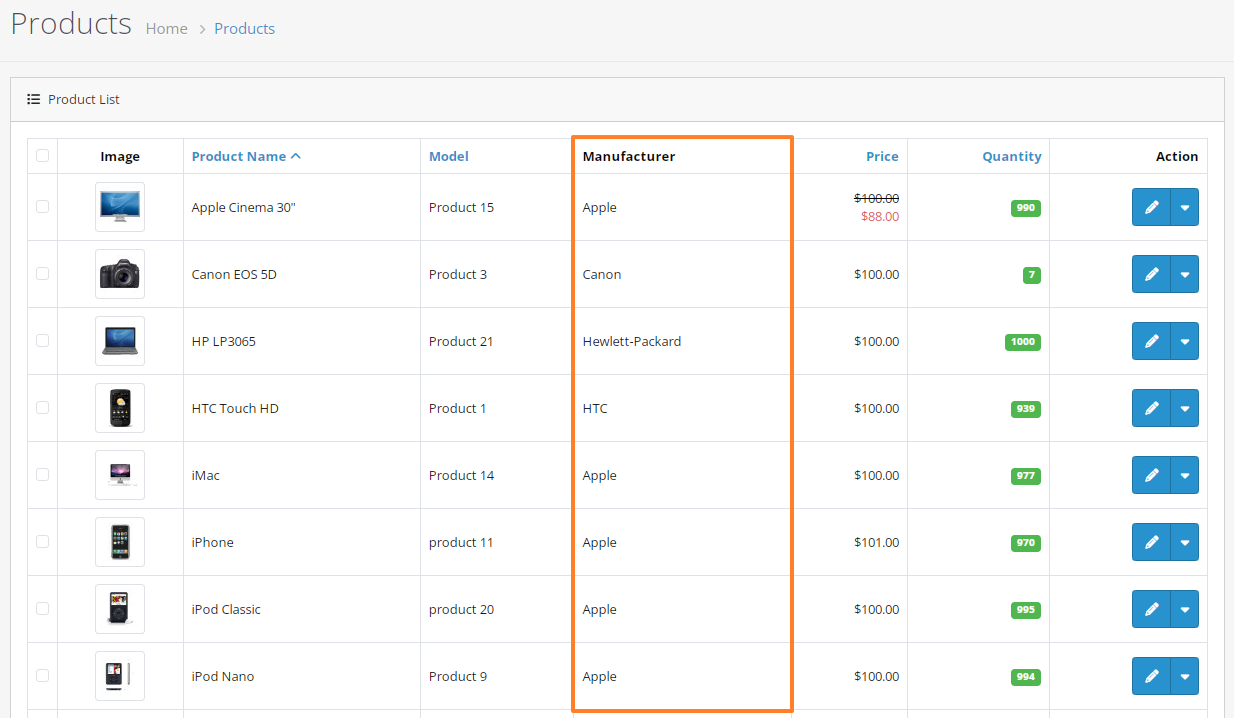Screen dimensions: 1234x718
Task: Check the box for iPhone row
Action: pos(42,541)
